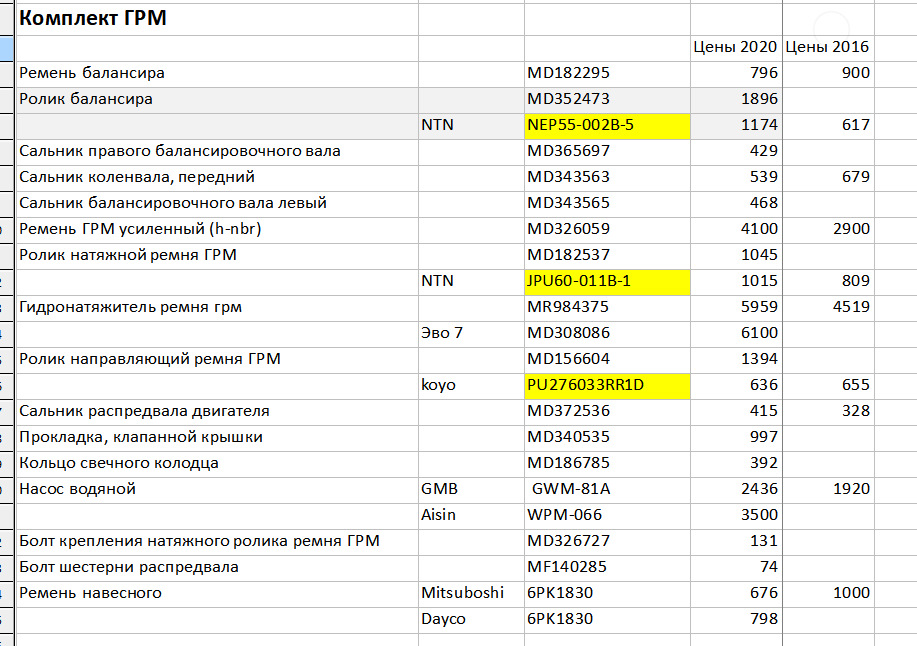
Task: Click price 798 in Dayco row
Action: coord(736,620)
